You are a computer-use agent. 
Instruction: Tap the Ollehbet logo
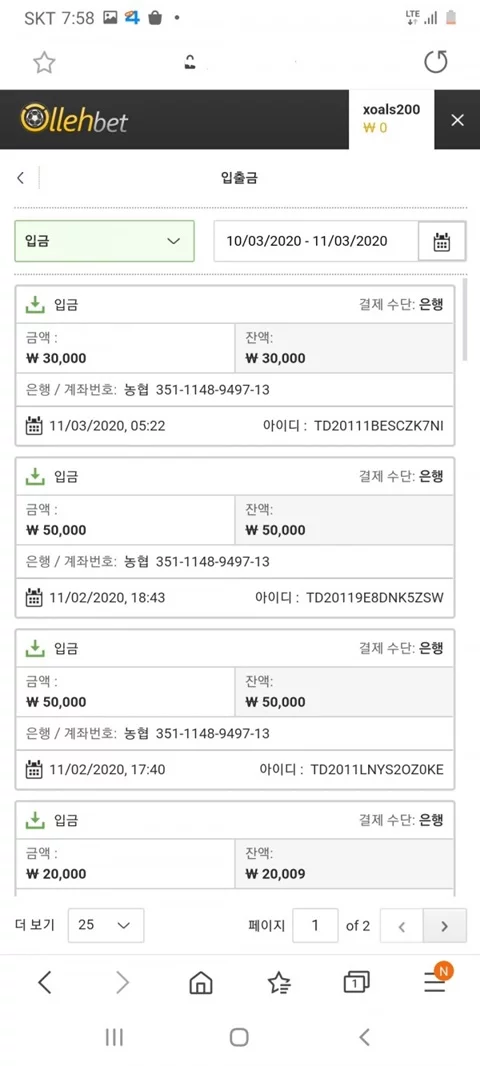click(74, 120)
